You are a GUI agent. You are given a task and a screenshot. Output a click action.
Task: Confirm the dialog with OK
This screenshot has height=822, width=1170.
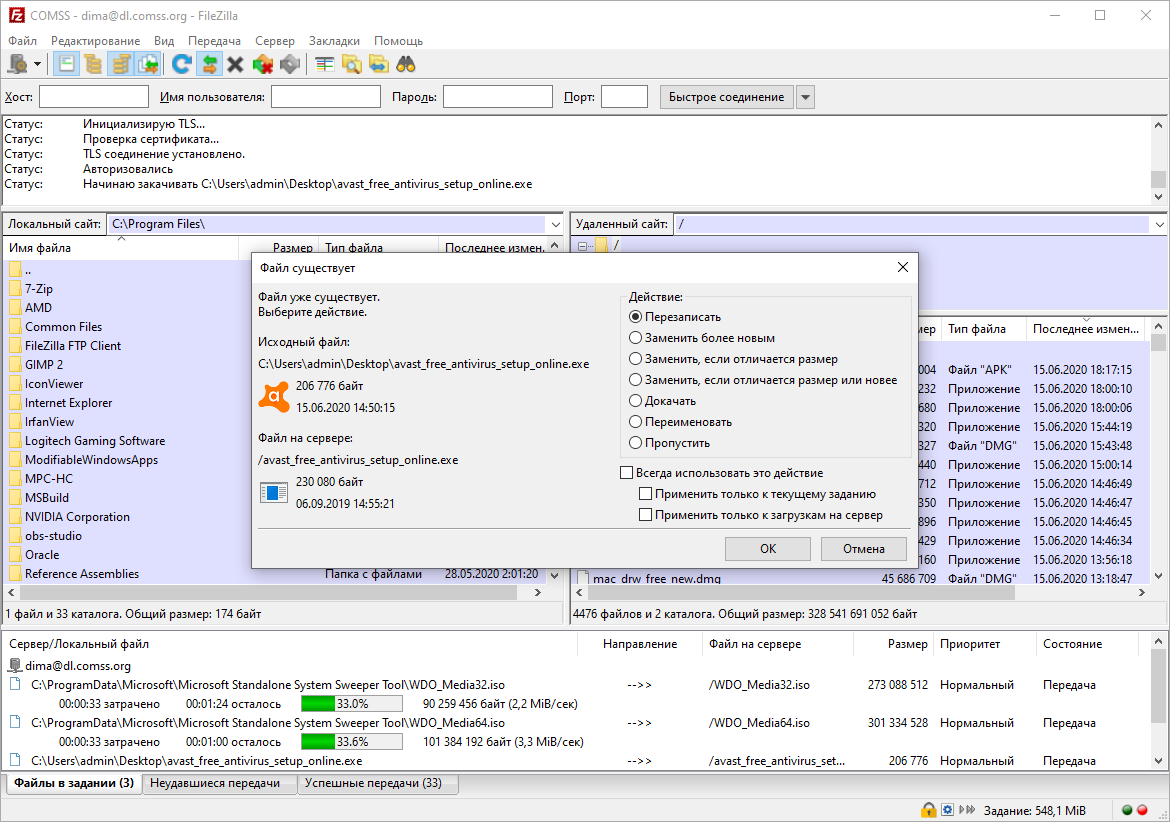[768, 549]
